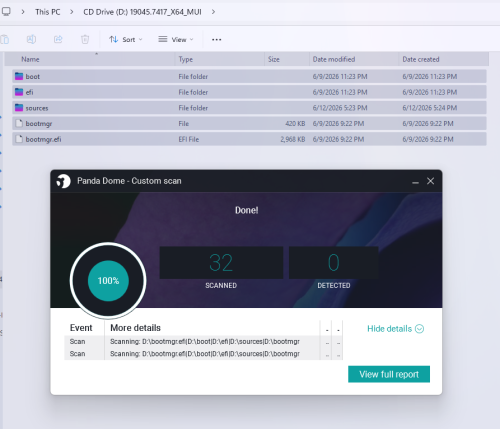500x429 pixels.
Task: Click the 420 KB size cell
Action: [x=295, y=124]
